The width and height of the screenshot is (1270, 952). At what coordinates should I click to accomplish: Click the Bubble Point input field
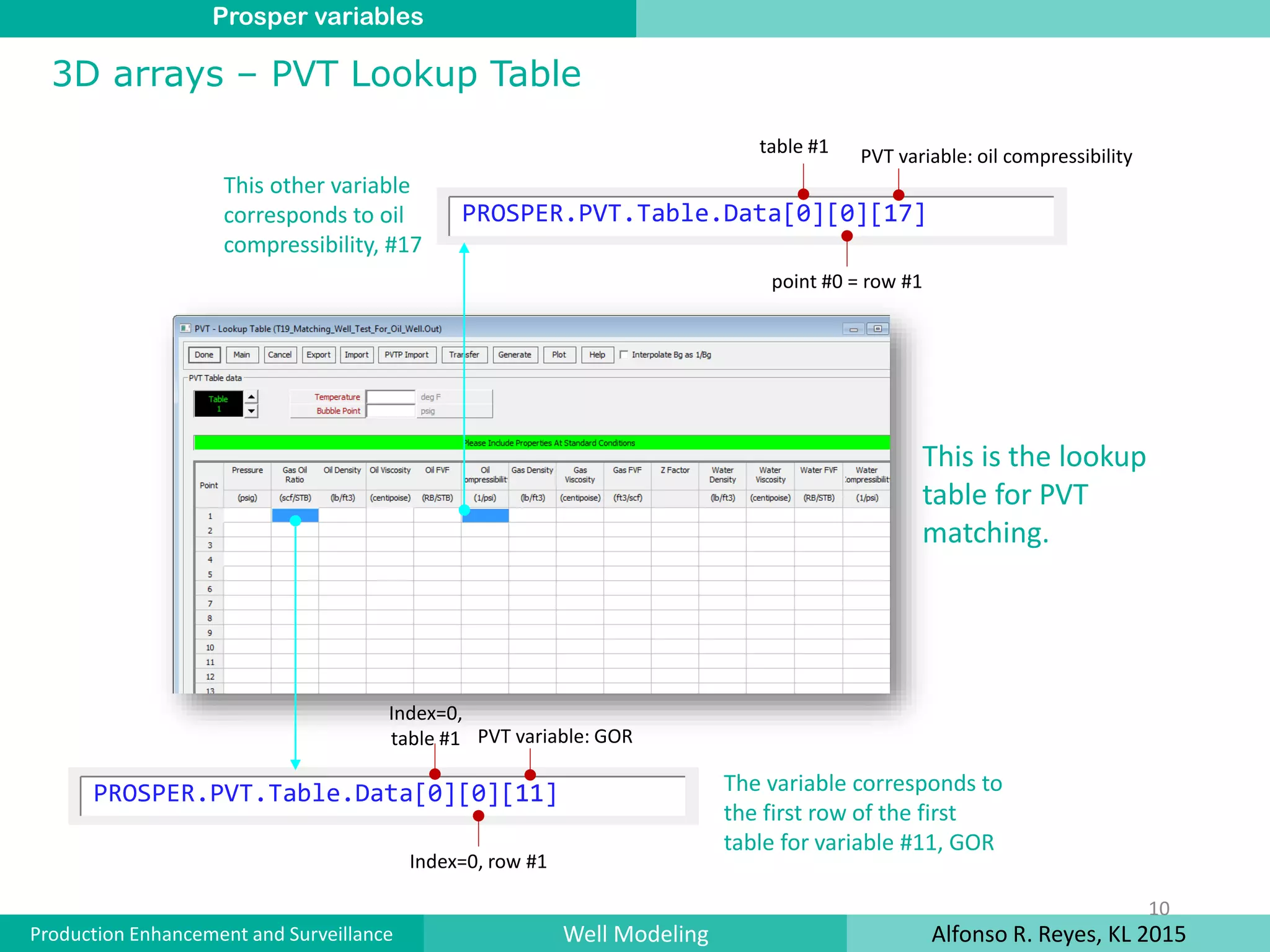click(x=391, y=411)
